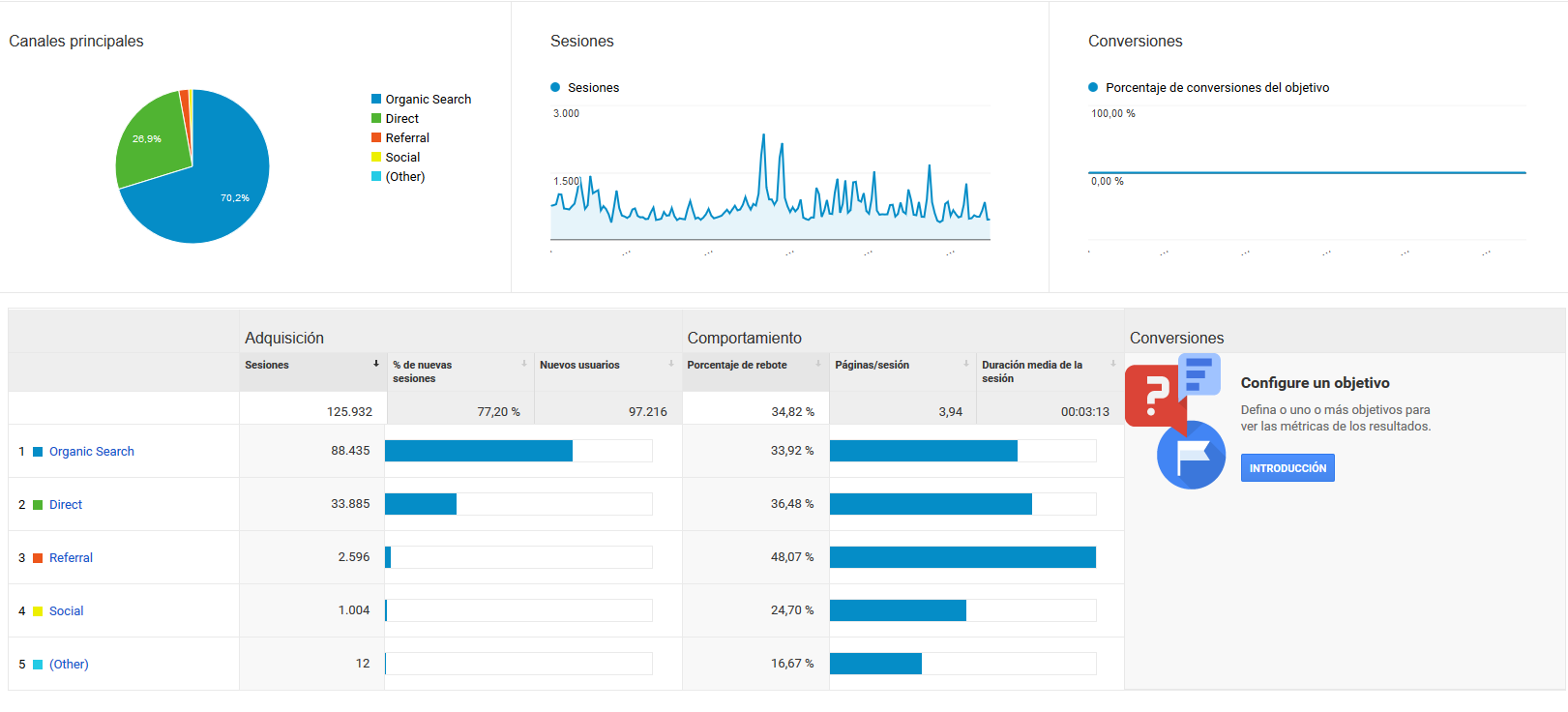Open the Social channel link

pyautogui.click(x=66, y=611)
